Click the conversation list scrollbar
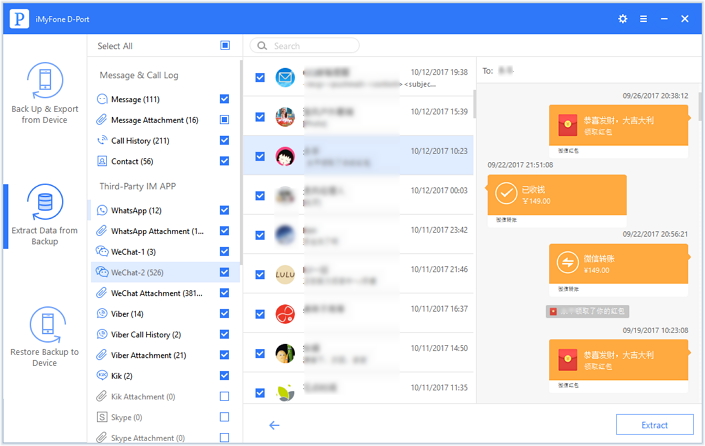 coord(474,103)
